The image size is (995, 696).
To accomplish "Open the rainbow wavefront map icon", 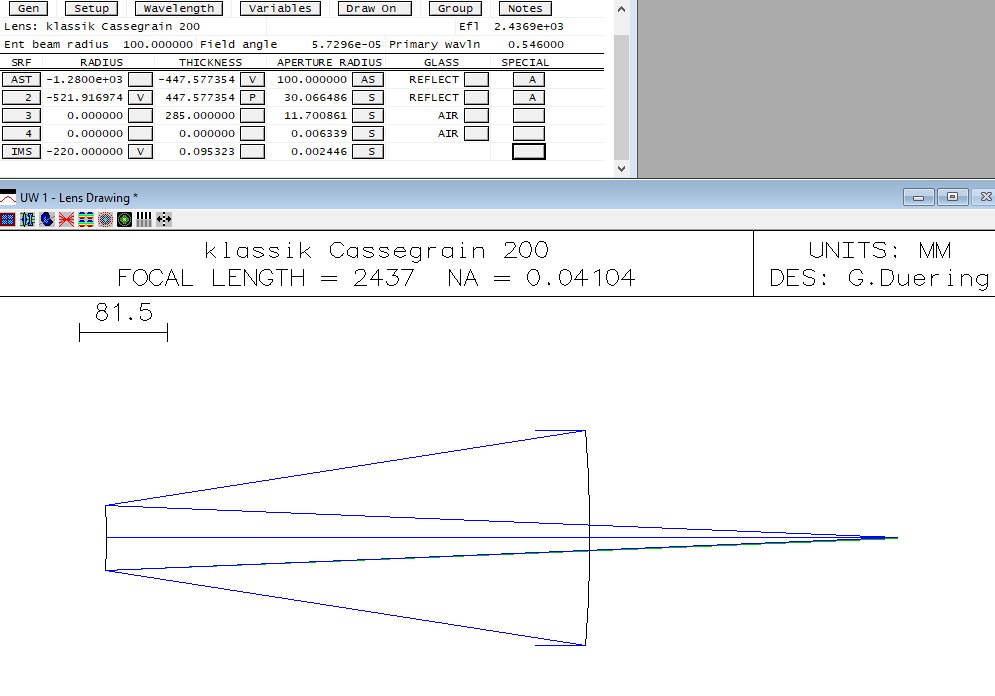I will pos(86,220).
